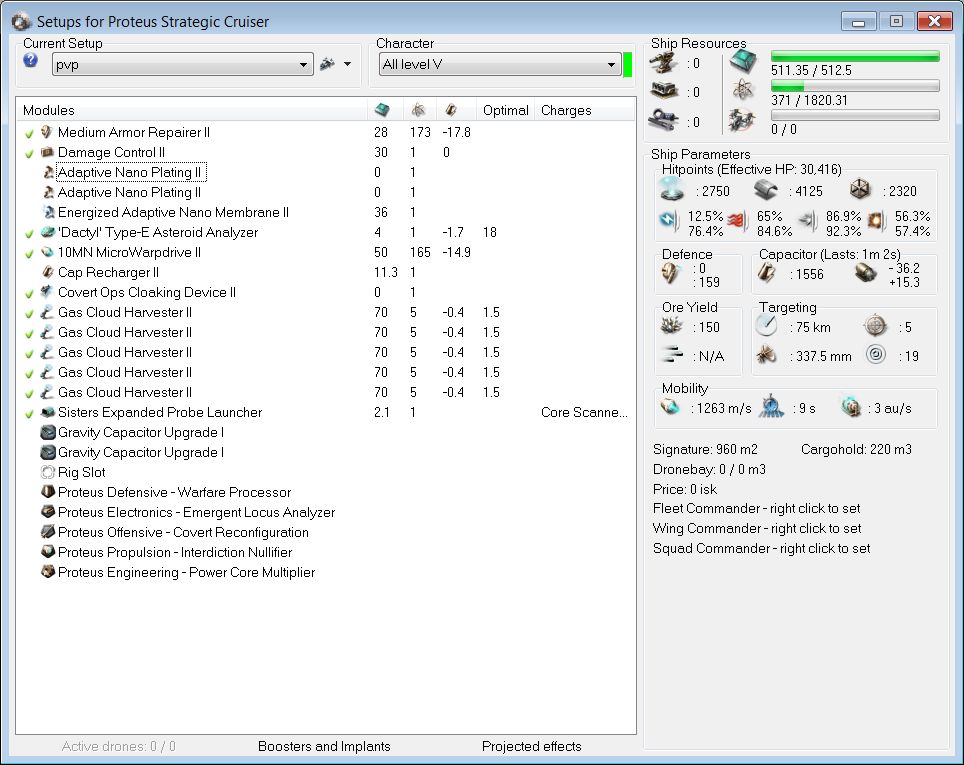Click the blue help question mark icon
The width and height of the screenshot is (964, 765).
pos(31,60)
